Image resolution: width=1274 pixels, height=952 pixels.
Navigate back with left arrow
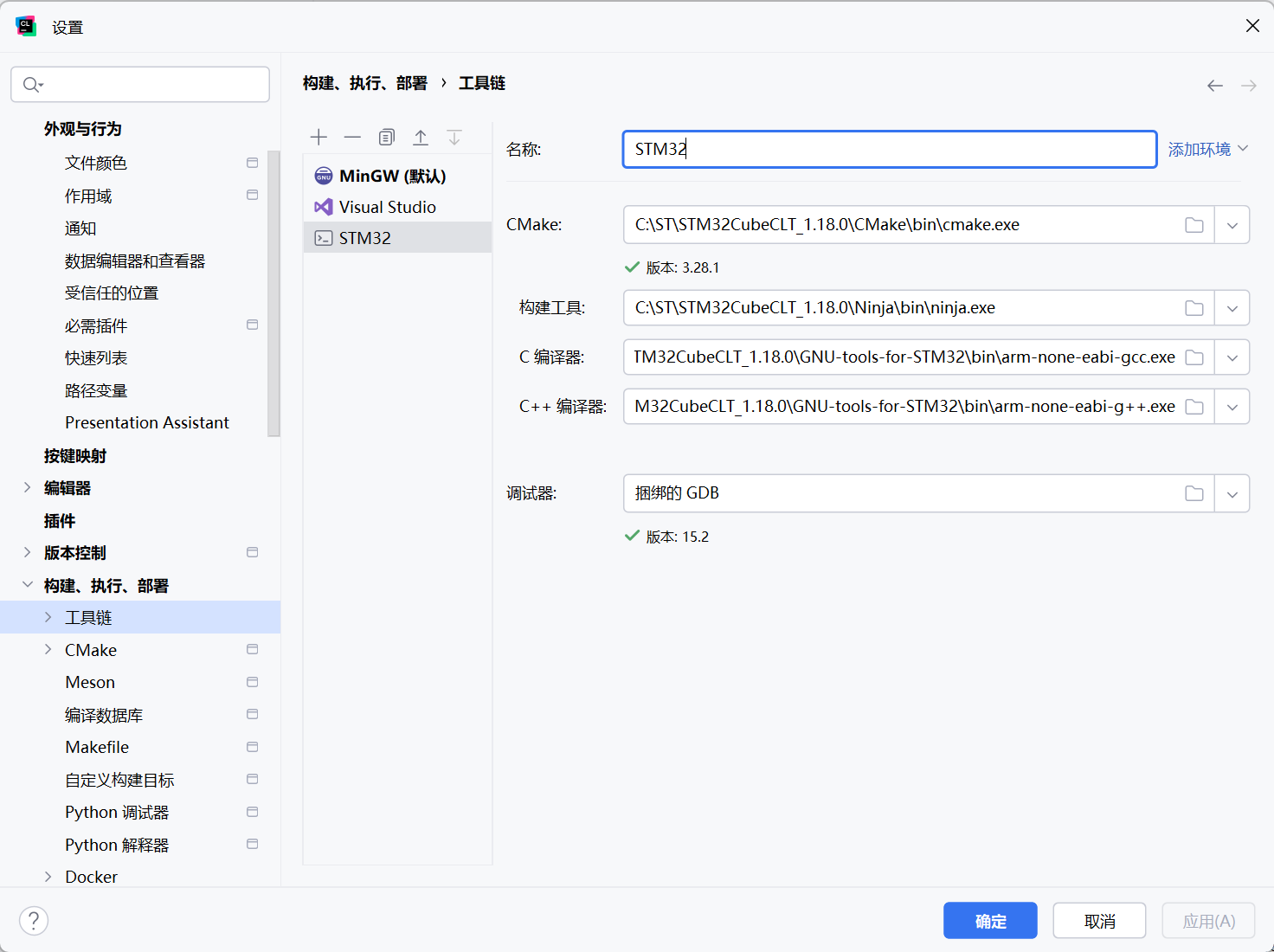point(1215,86)
